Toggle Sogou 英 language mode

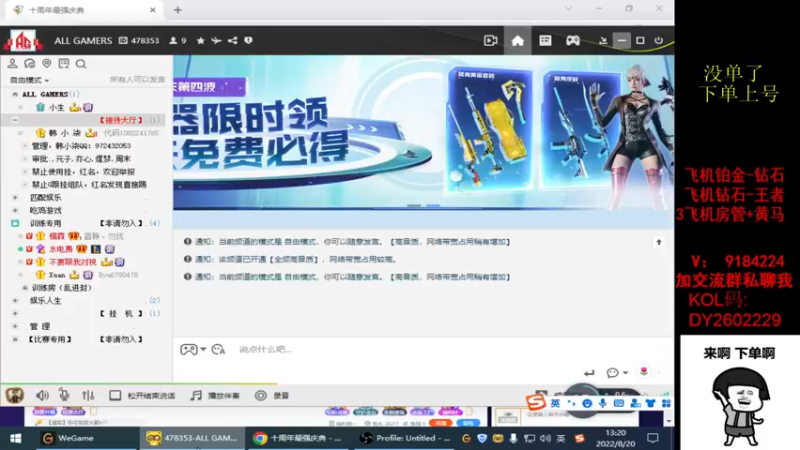[555, 403]
